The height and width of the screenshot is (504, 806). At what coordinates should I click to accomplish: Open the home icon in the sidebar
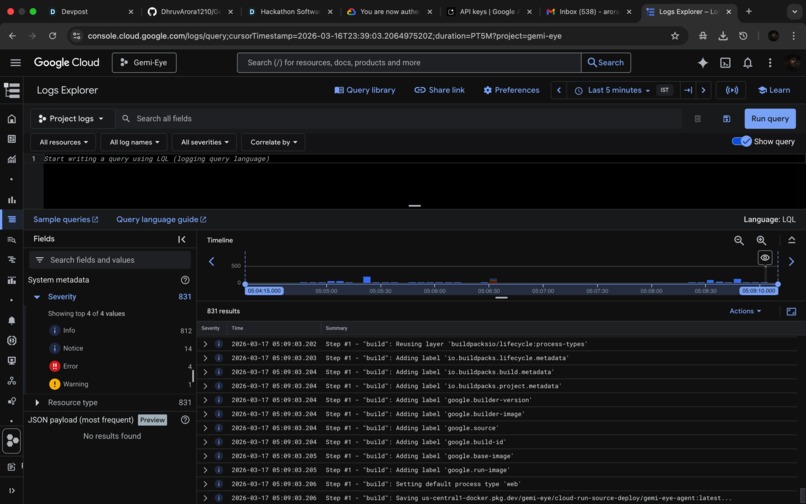pyautogui.click(x=11, y=119)
